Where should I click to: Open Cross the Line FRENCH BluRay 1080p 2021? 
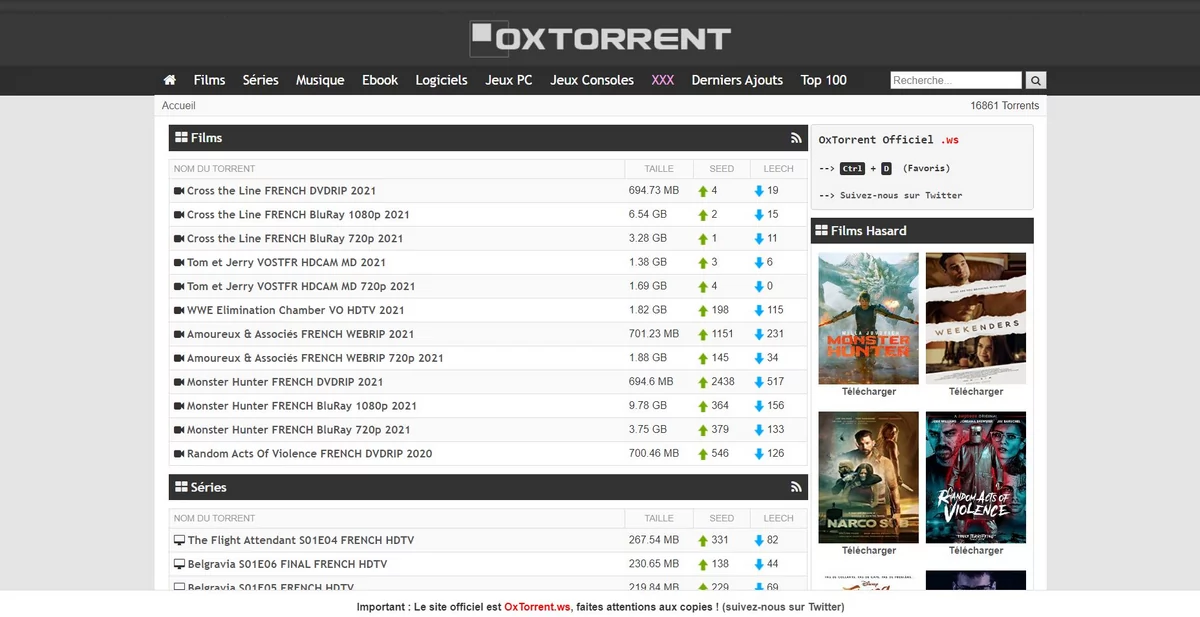click(x=298, y=215)
